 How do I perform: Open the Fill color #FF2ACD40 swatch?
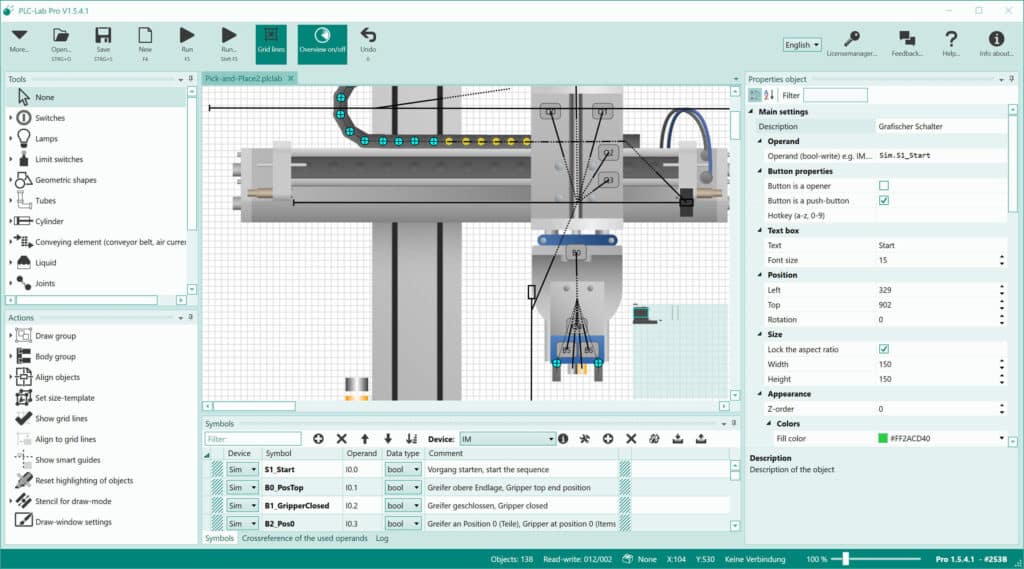click(883, 438)
